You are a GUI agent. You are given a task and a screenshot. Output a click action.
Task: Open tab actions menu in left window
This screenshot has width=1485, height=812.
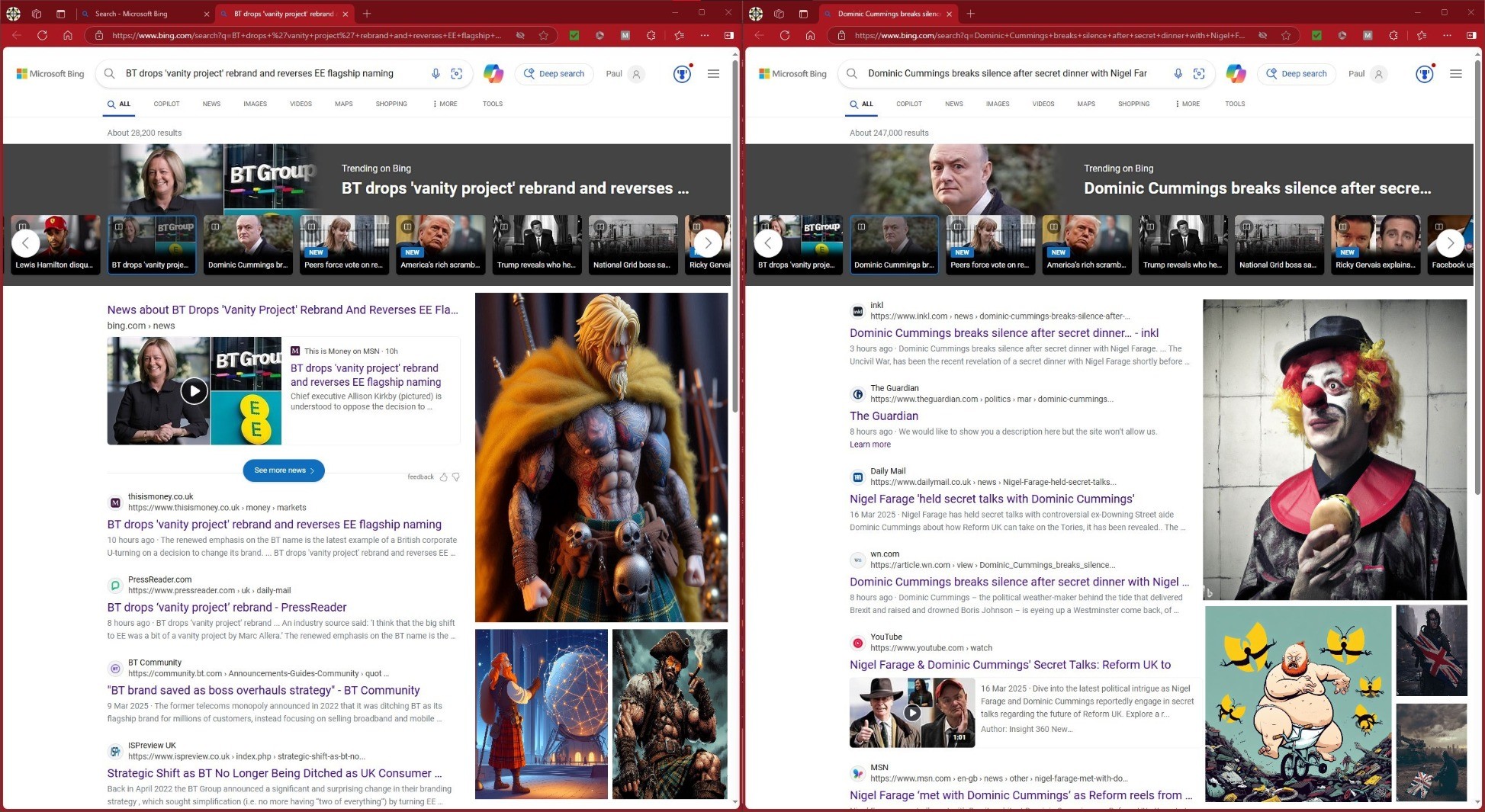pos(61,14)
